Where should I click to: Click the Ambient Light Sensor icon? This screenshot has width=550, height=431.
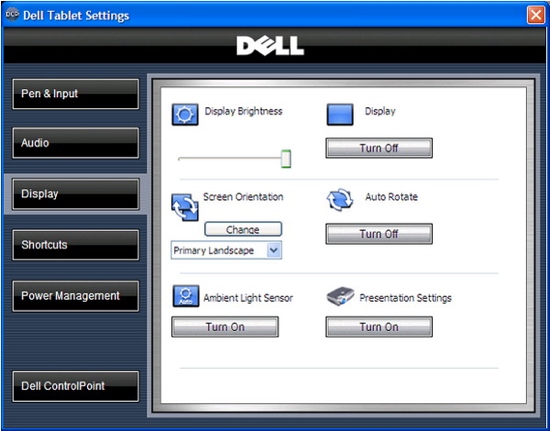(x=186, y=296)
